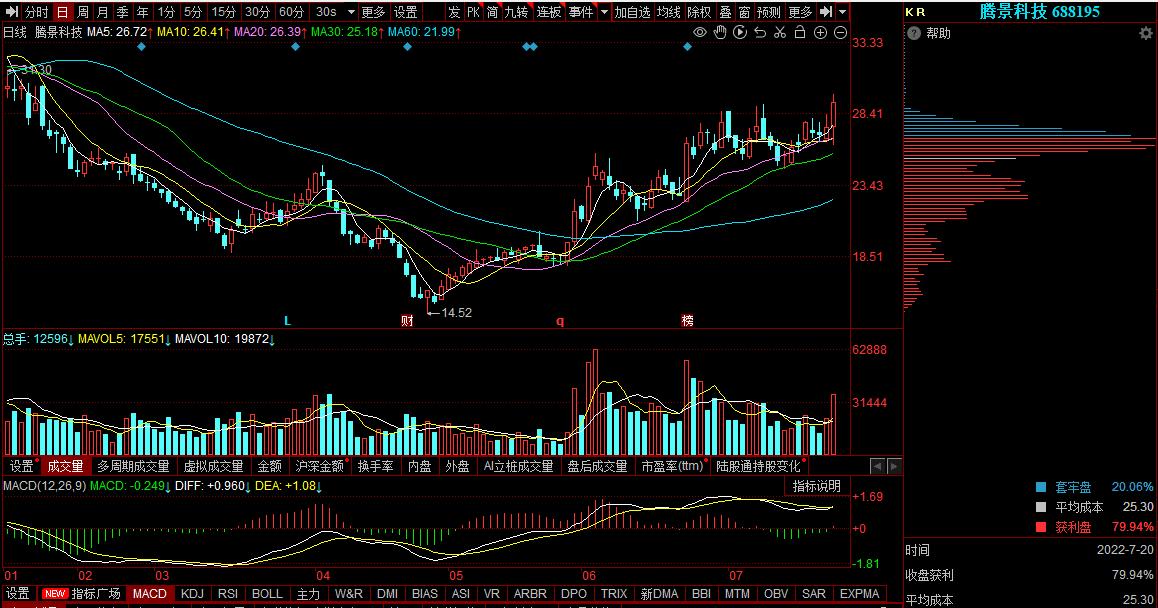The height and width of the screenshot is (608, 1158).
Task: Open the 事件 events dropdown arrow
Action: tap(605, 13)
